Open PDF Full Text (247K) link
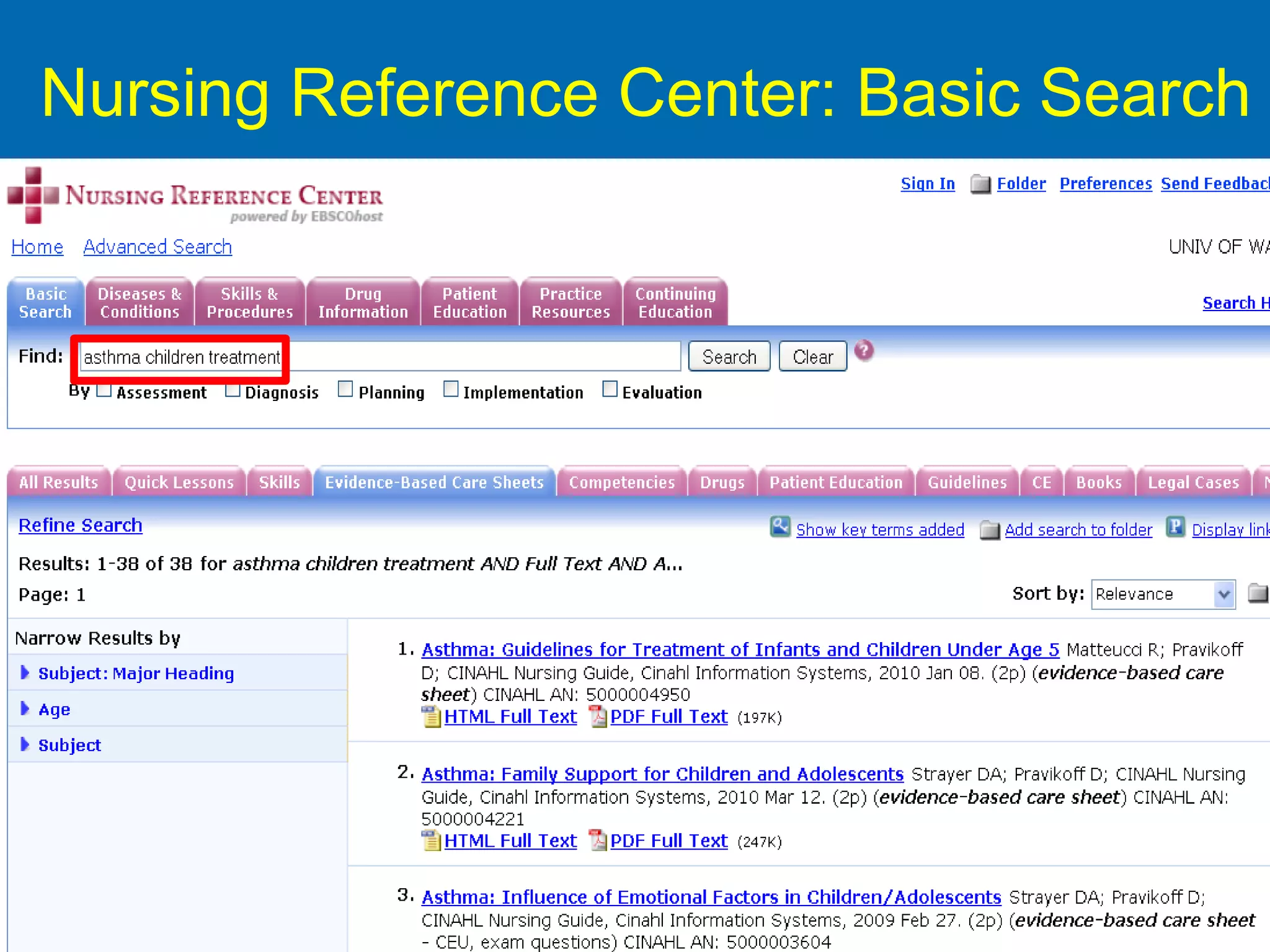Viewport: 1270px width, 952px height. pyautogui.click(x=668, y=841)
